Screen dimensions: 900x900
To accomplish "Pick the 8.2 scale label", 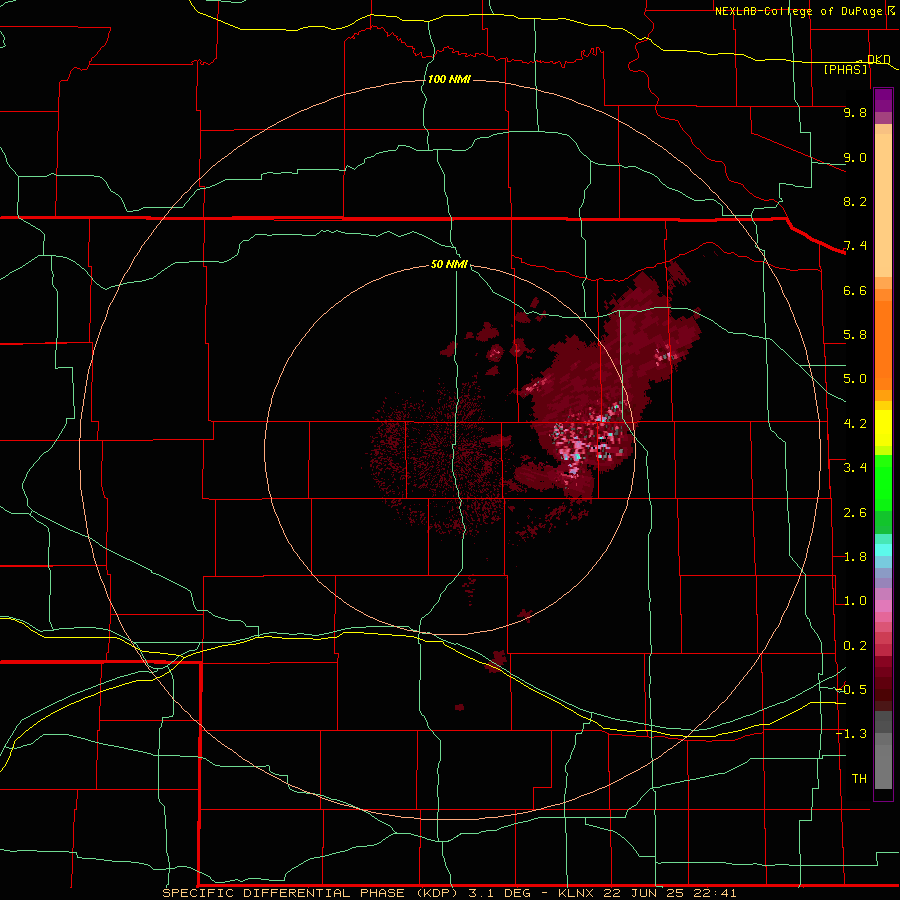I will click(855, 201).
